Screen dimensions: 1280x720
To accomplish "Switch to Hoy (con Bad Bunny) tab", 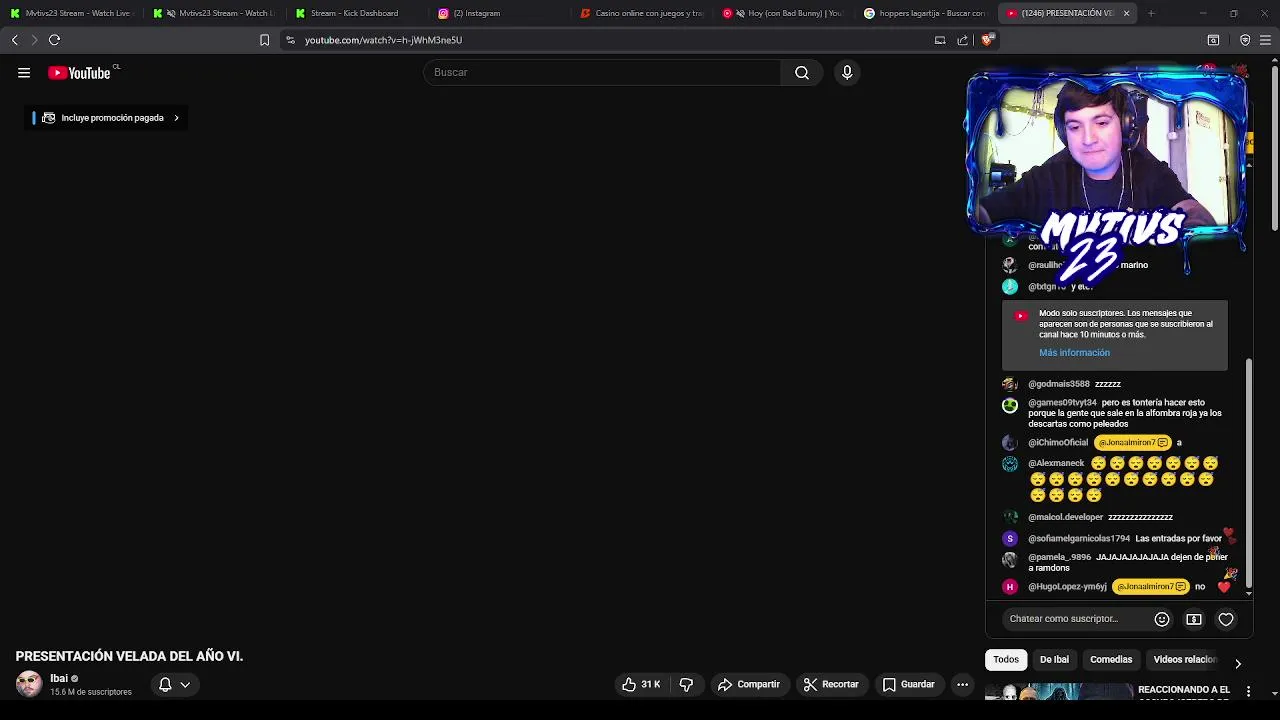I will click(785, 13).
